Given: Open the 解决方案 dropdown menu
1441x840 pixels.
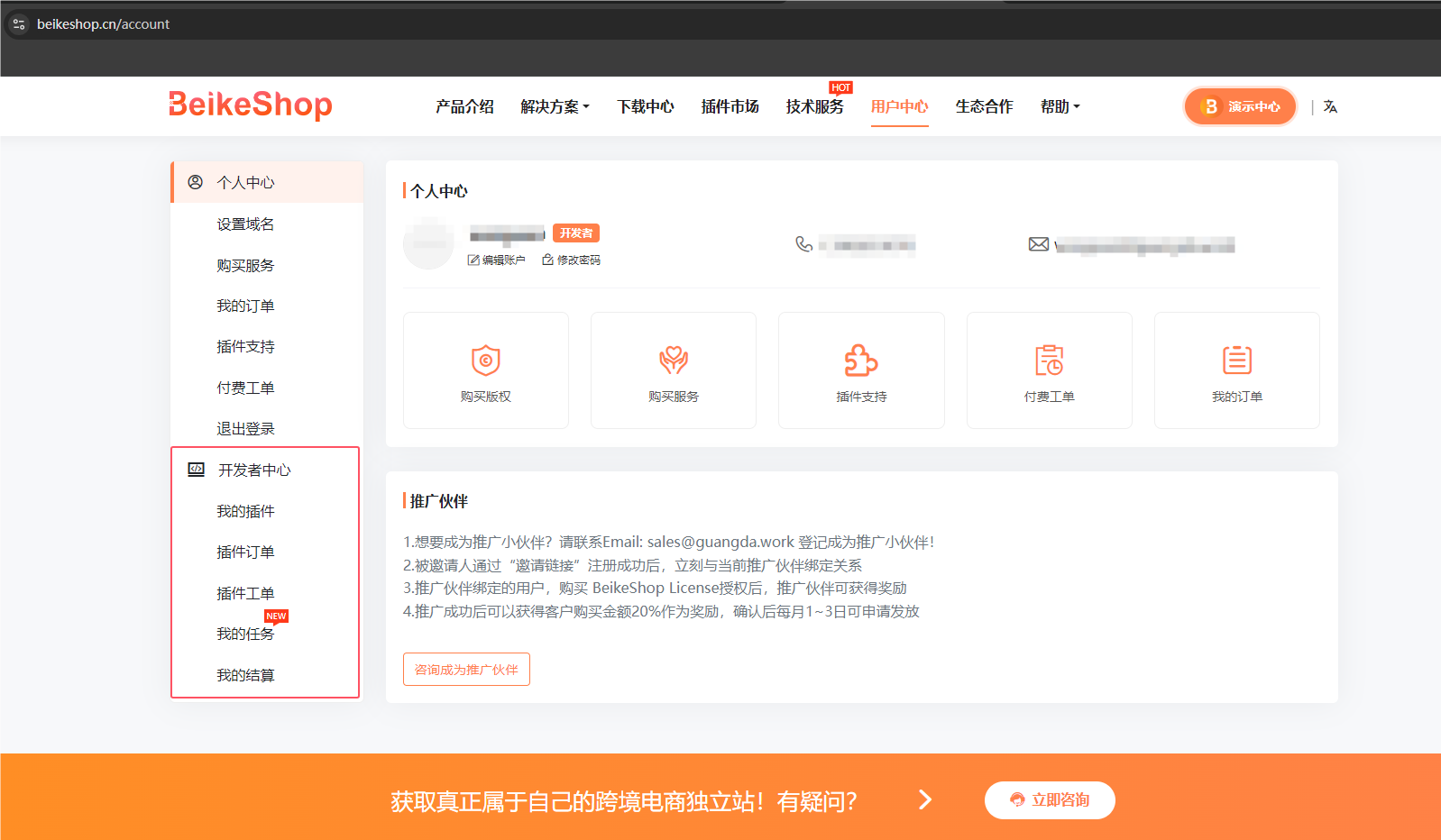Looking at the screenshot, I should point(555,106).
